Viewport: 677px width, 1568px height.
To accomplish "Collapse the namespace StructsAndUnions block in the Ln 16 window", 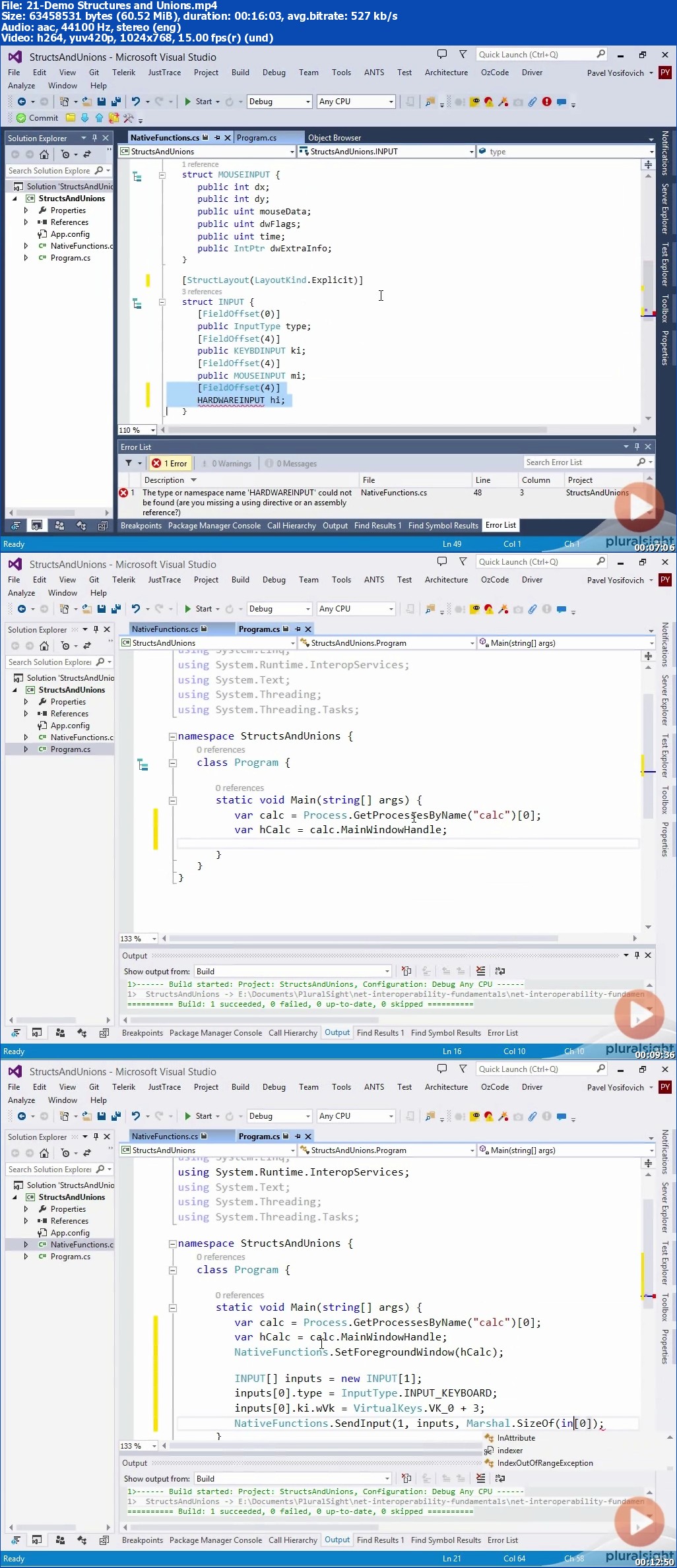I will [x=172, y=737].
